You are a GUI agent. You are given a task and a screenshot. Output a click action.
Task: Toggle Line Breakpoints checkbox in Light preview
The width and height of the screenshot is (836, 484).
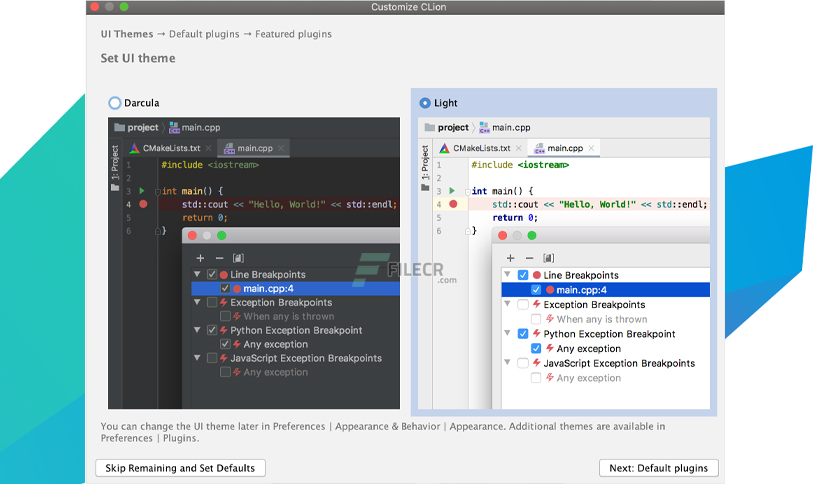[x=523, y=275]
